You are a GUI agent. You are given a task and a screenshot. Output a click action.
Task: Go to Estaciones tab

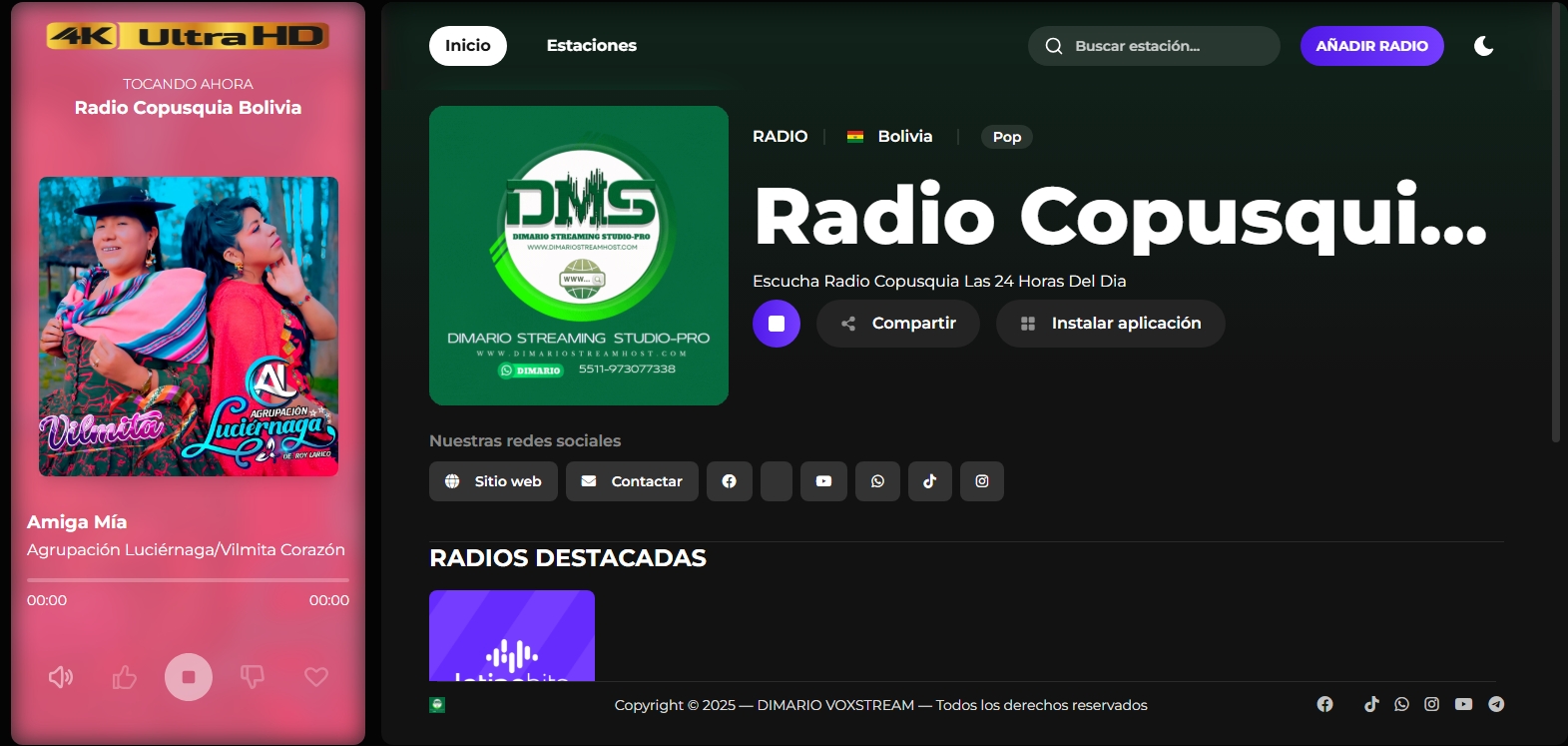[592, 46]
